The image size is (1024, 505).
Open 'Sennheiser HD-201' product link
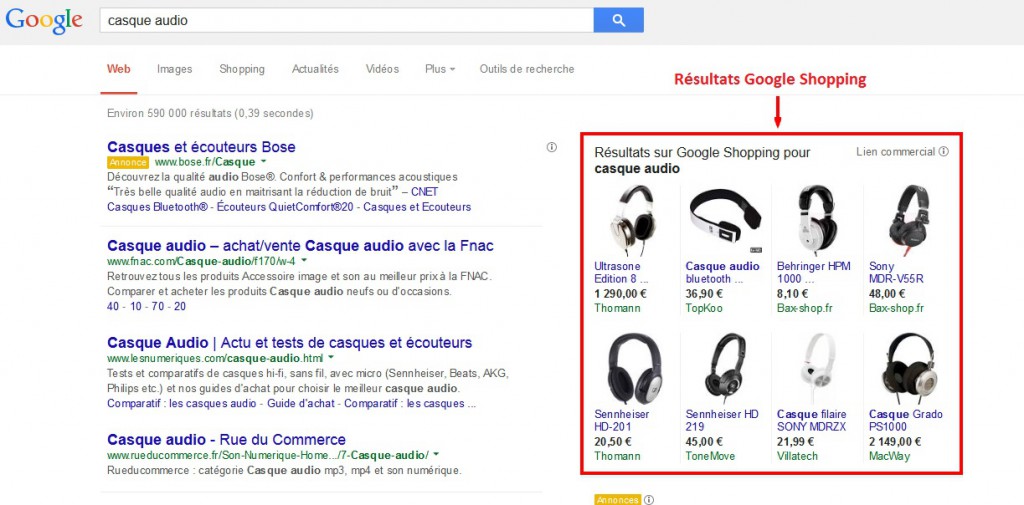tap(622, 420)
